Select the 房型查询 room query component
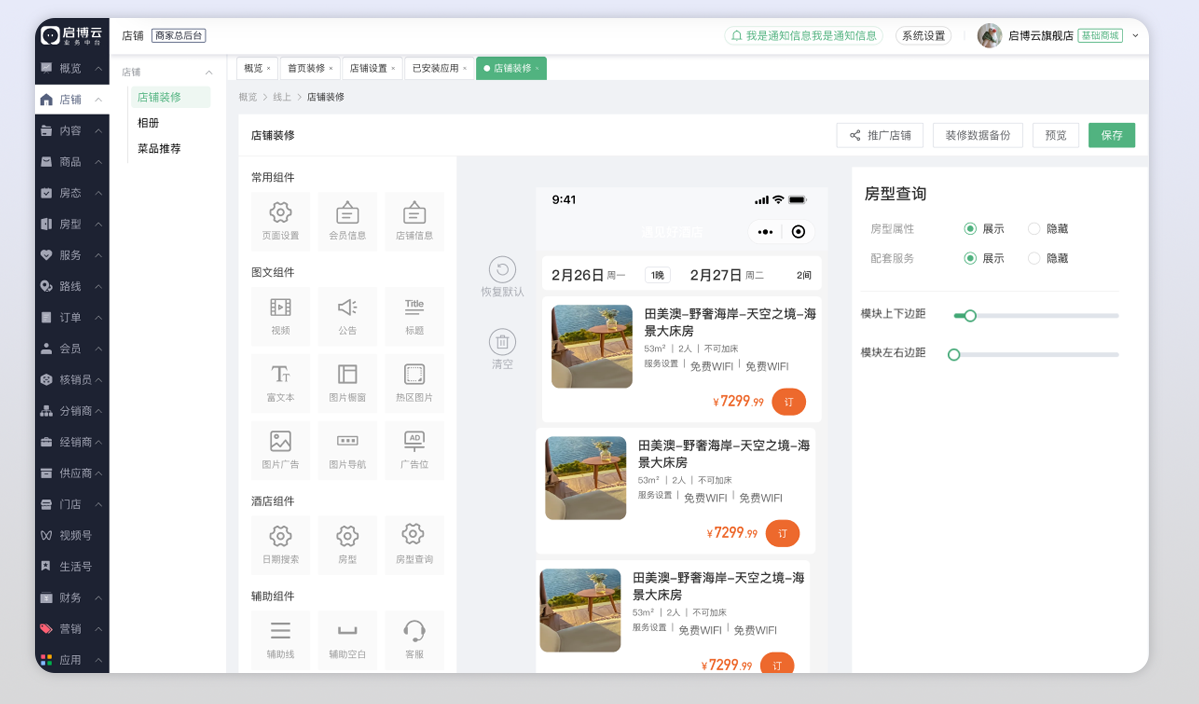This screenshot has height=704, width=1199. click(414, 536)
